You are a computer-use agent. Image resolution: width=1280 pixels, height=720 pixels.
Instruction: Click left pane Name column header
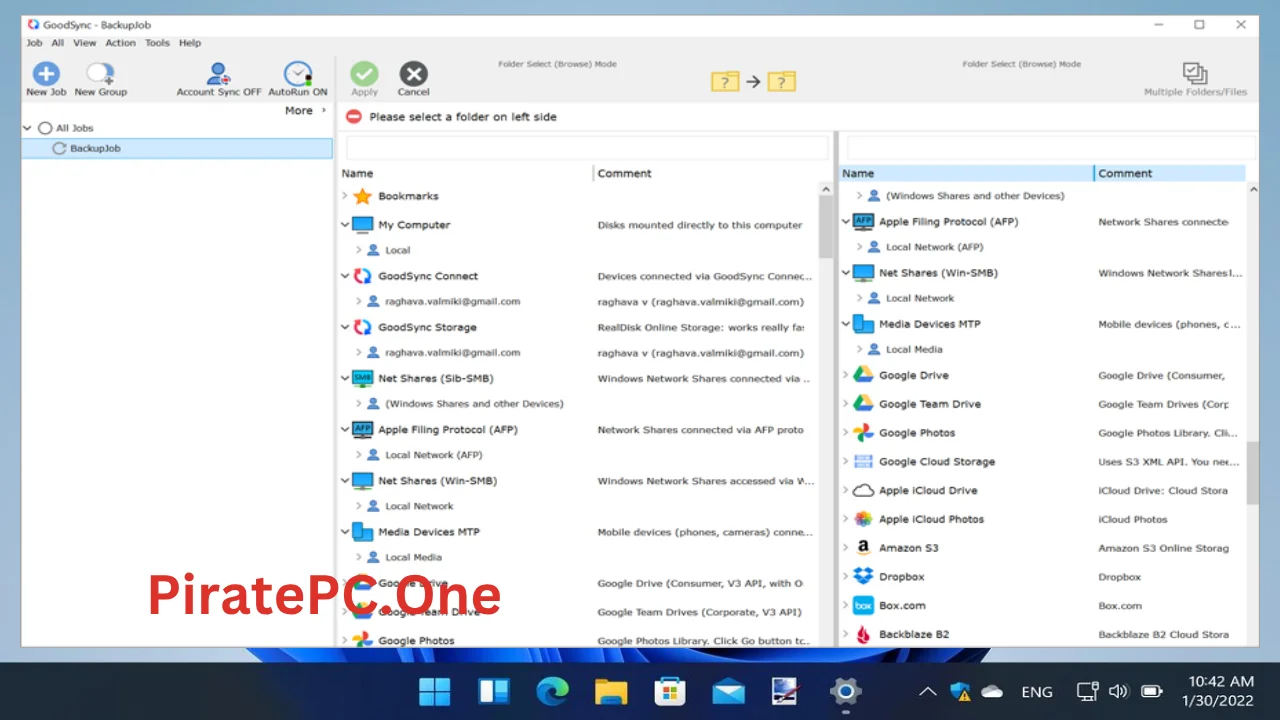(466, 173)
